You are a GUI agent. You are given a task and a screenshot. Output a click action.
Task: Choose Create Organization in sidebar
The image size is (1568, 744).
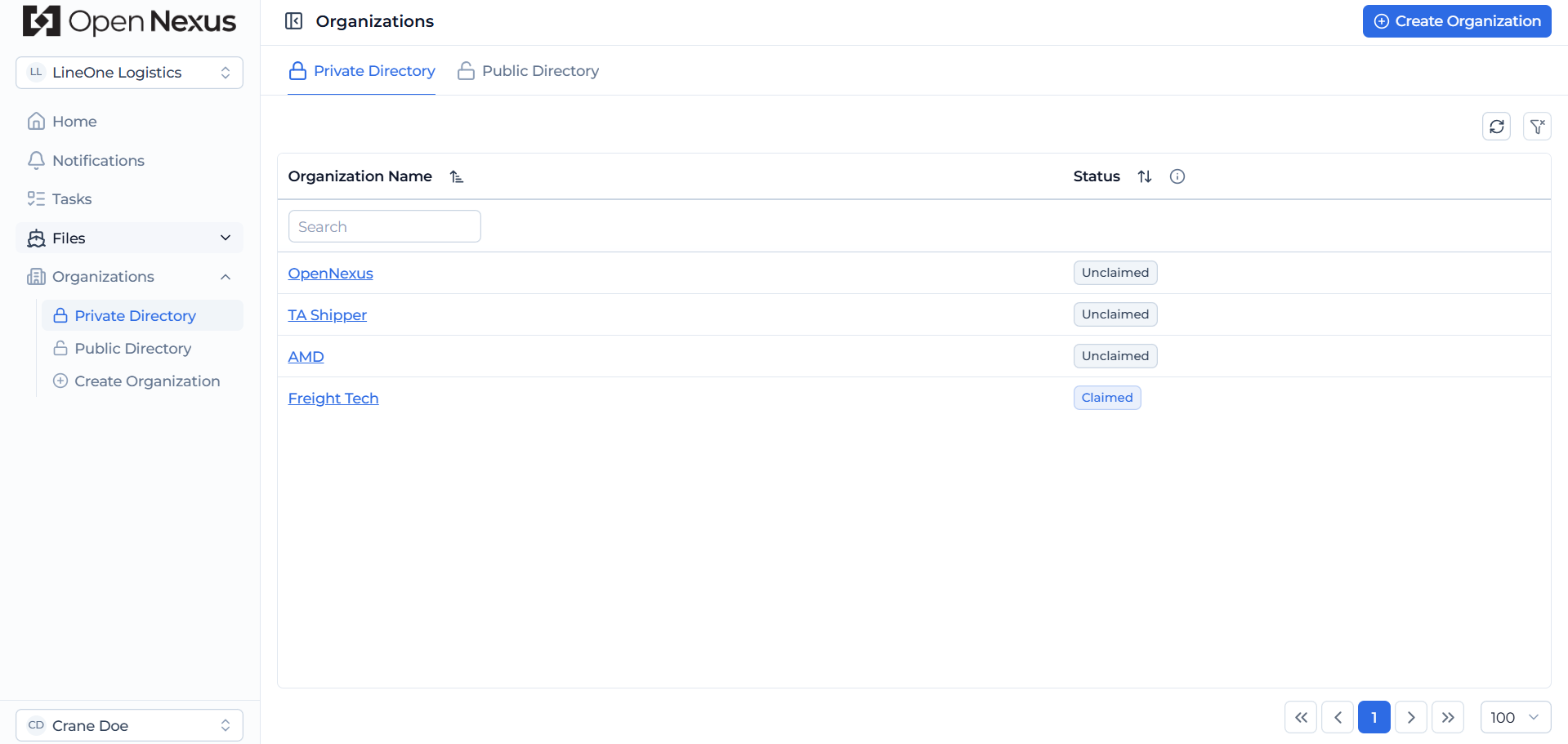[142, 381]
